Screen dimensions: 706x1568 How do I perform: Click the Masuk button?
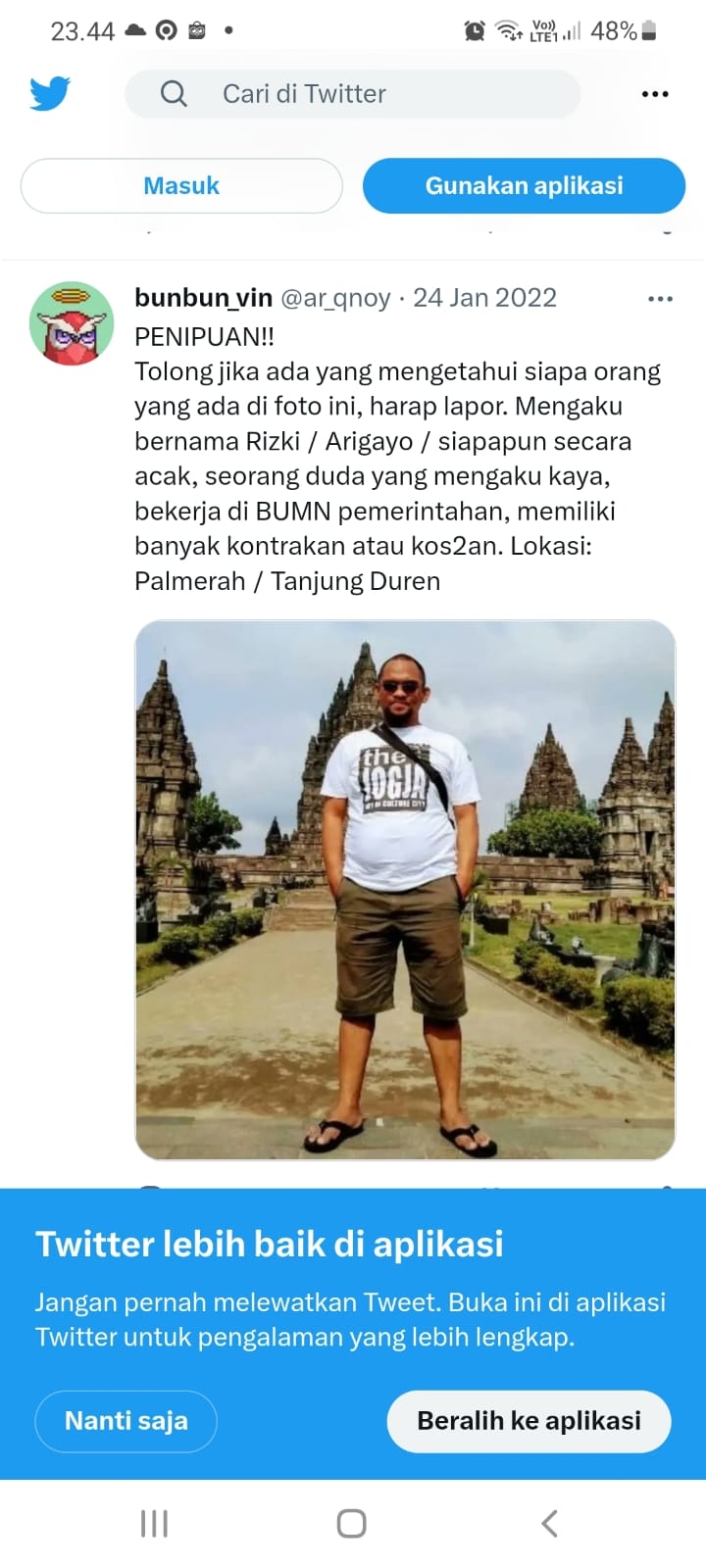(x=181, y=185)
